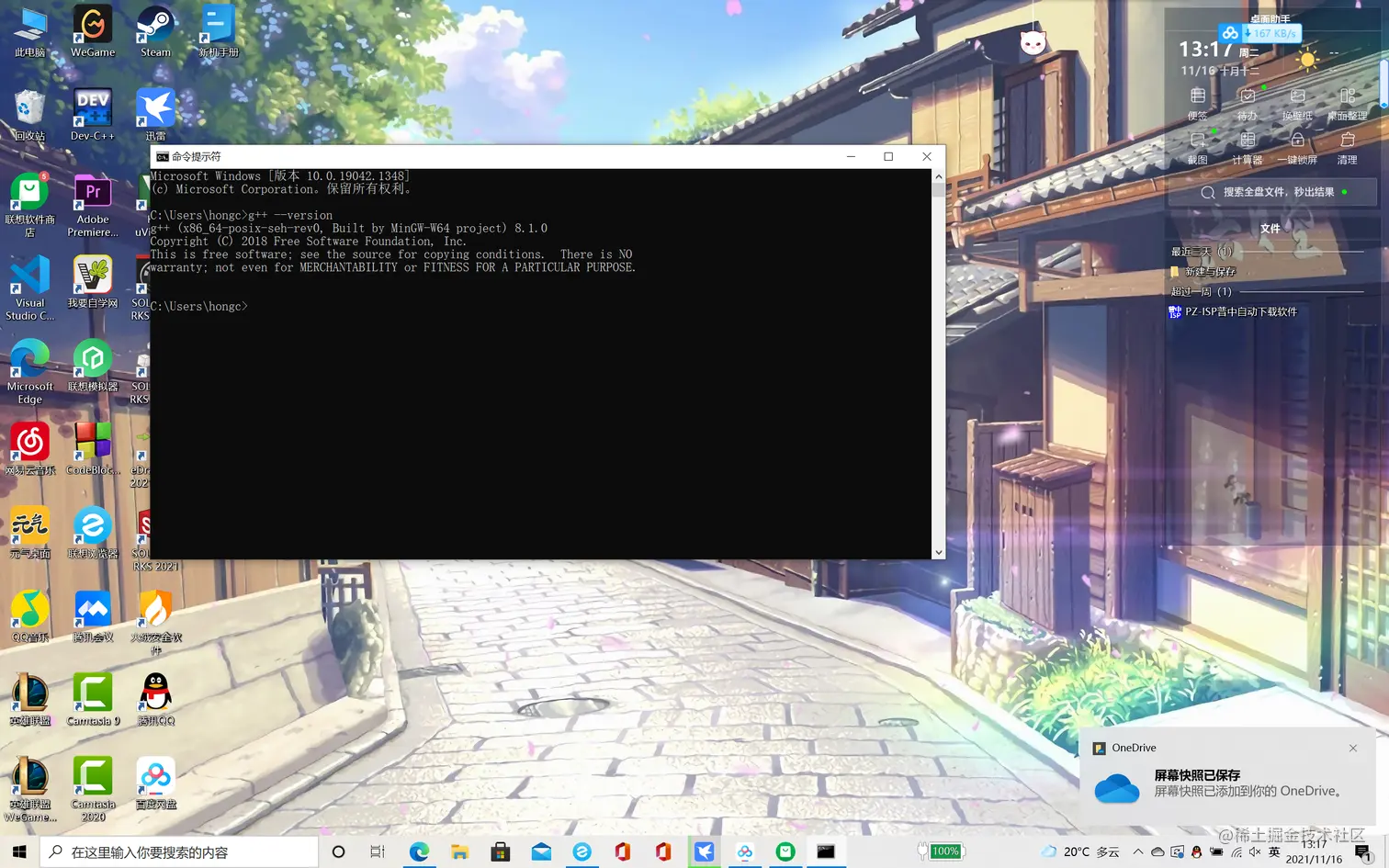Show hidden system tray icons
1389x868 pixels.
tap(1138, 852)
